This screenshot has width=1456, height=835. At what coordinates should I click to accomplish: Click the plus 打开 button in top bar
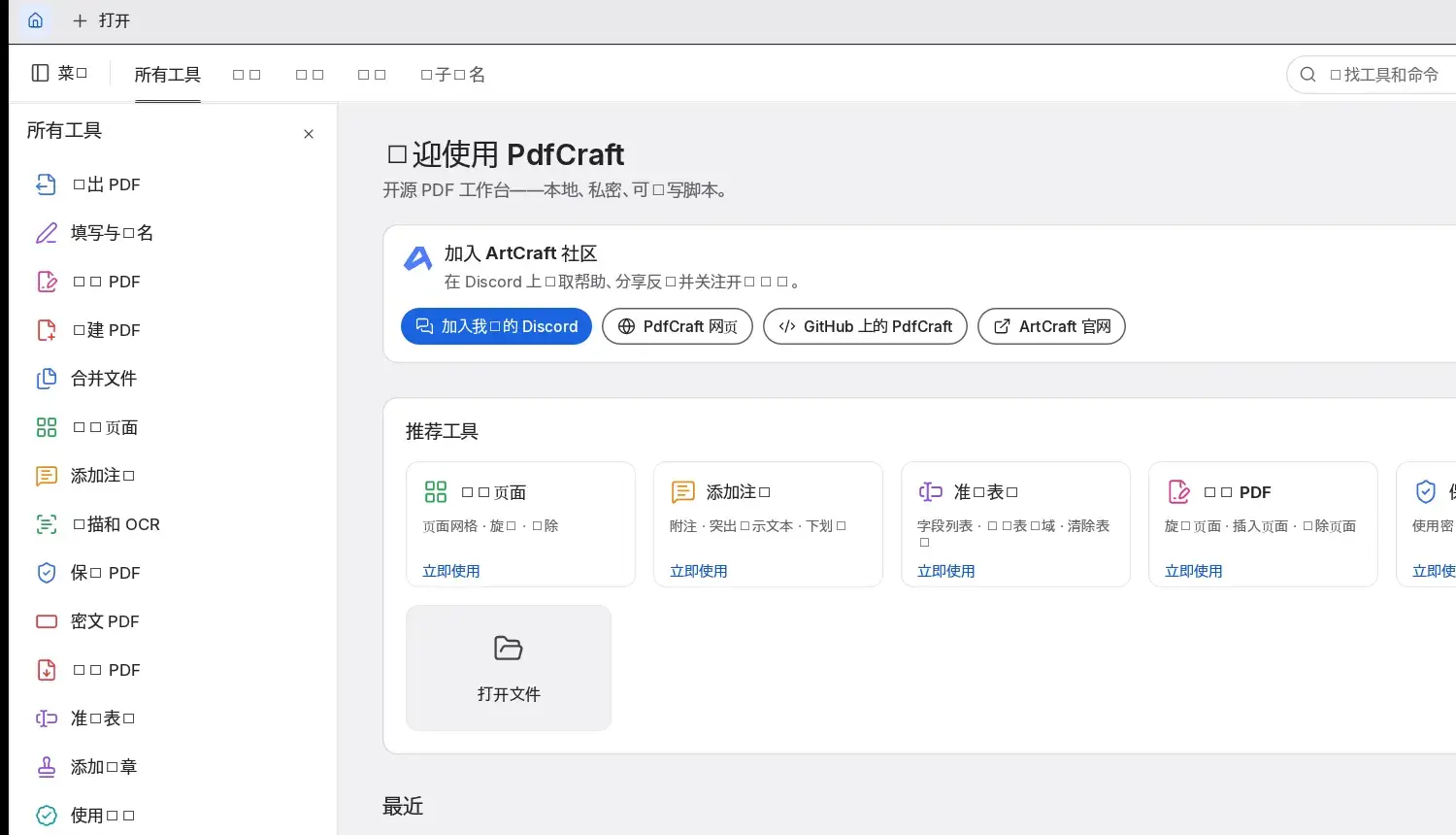[101, 20]
